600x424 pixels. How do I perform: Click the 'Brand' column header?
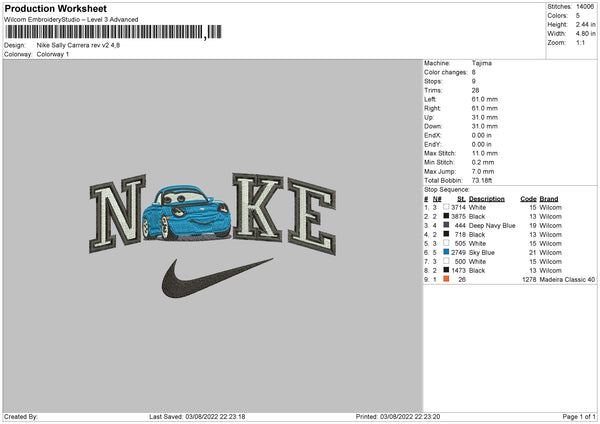(549, 199)
